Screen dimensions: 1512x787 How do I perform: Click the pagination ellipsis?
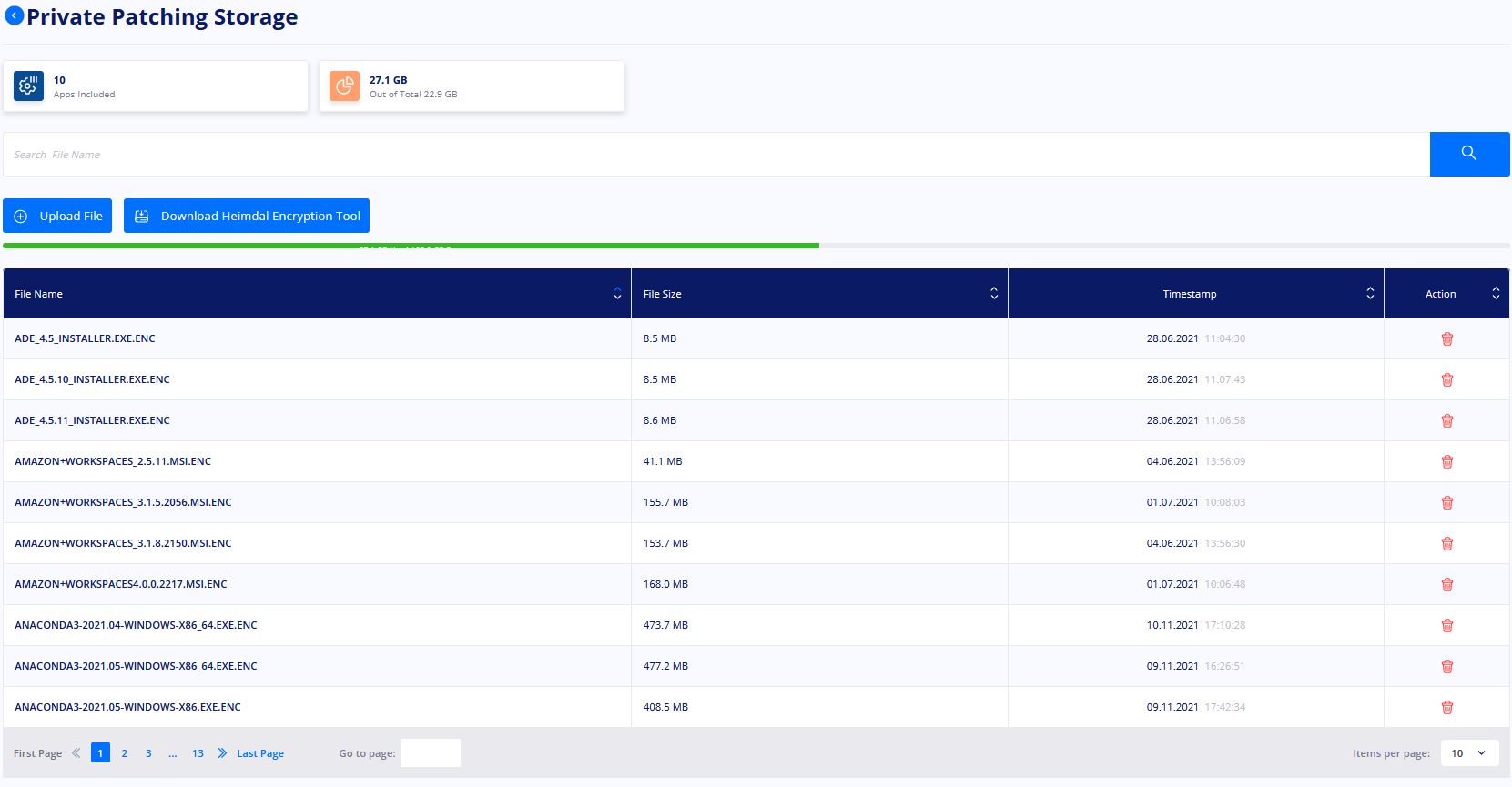(x=173, y=753)
